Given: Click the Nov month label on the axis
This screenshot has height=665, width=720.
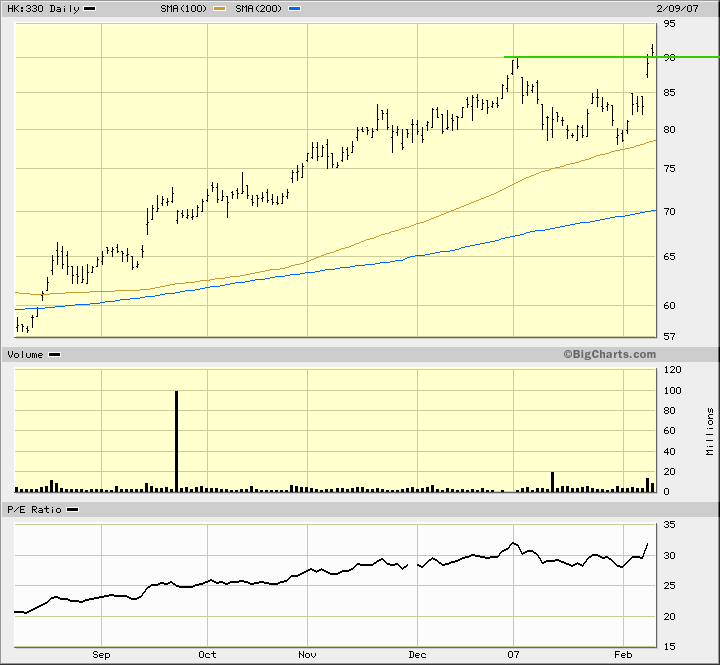Looking at the screenshot, I should point(307,654).
